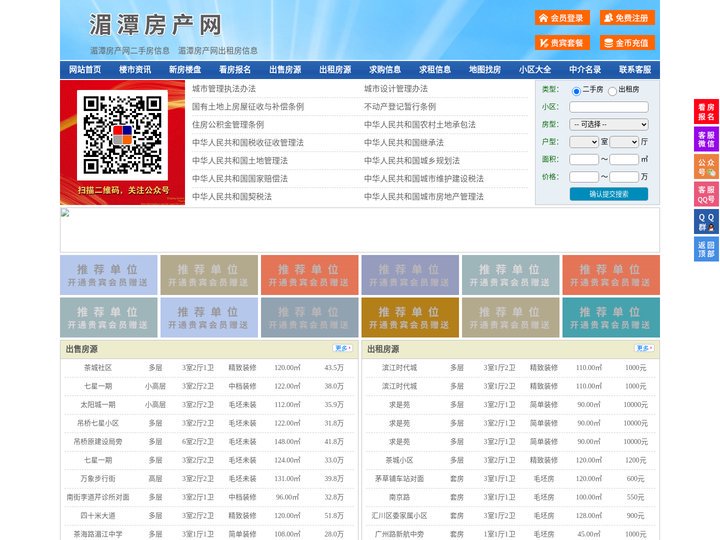The height and width of the screenshot is (540, 720).
Task: Click the QR code image banner
Action: tap(123, 142)
